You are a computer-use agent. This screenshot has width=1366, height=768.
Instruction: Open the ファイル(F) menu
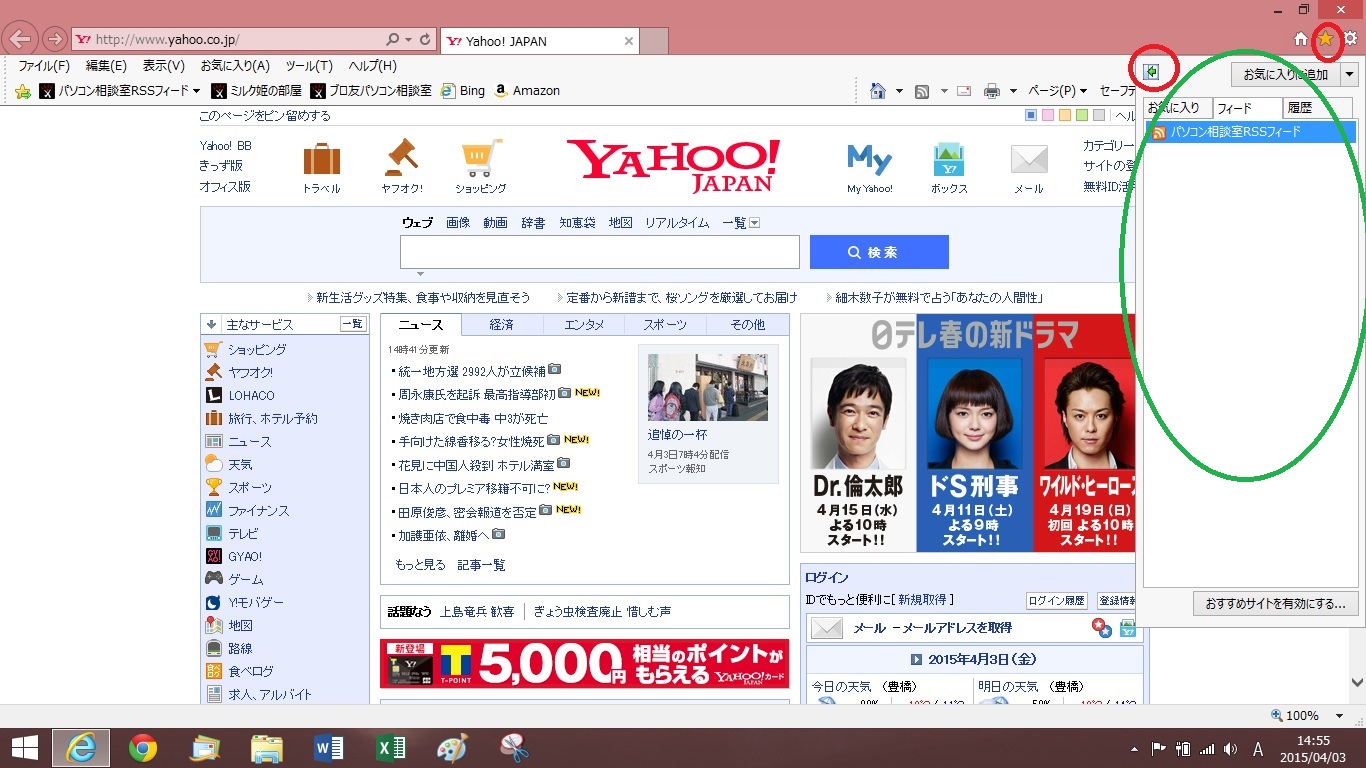tap(44, 66)
